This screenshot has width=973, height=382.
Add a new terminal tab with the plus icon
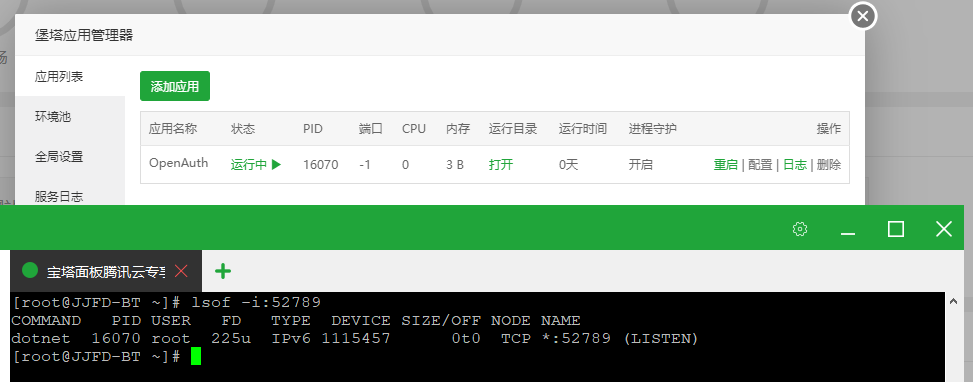223,271
